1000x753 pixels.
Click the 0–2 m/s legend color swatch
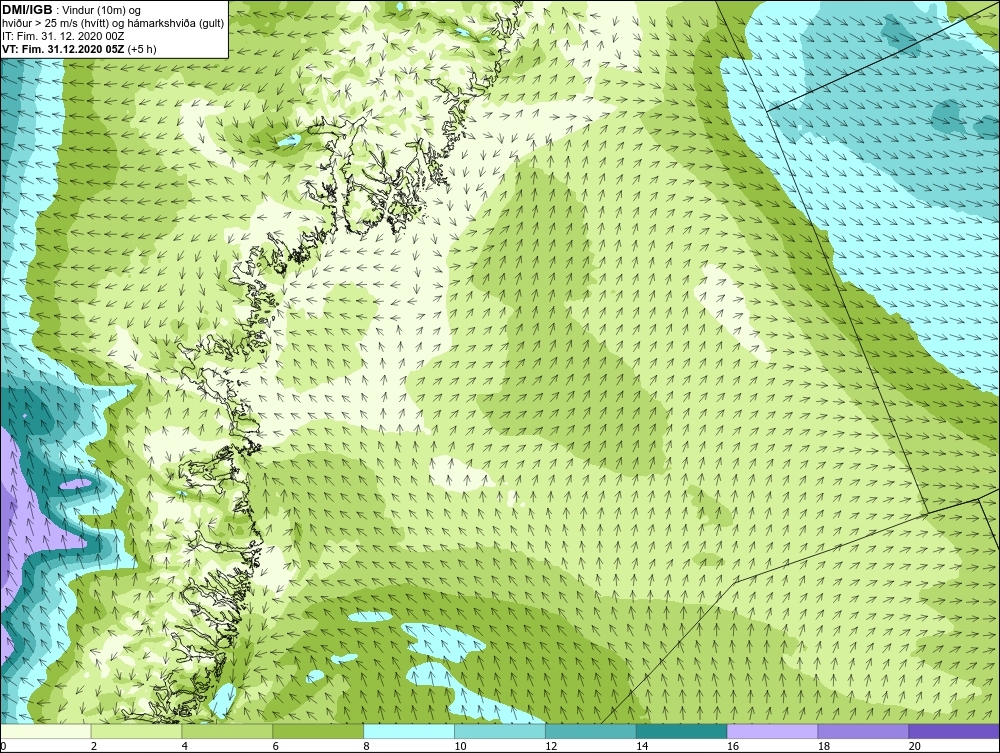click(46, 731)
